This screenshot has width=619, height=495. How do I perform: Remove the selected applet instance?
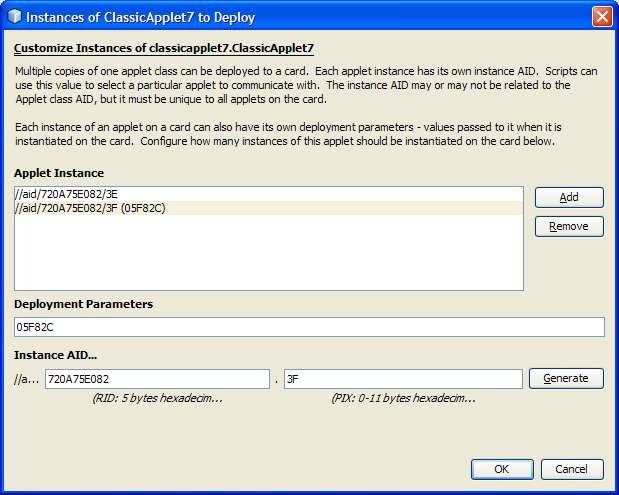[x=569, y=227]
